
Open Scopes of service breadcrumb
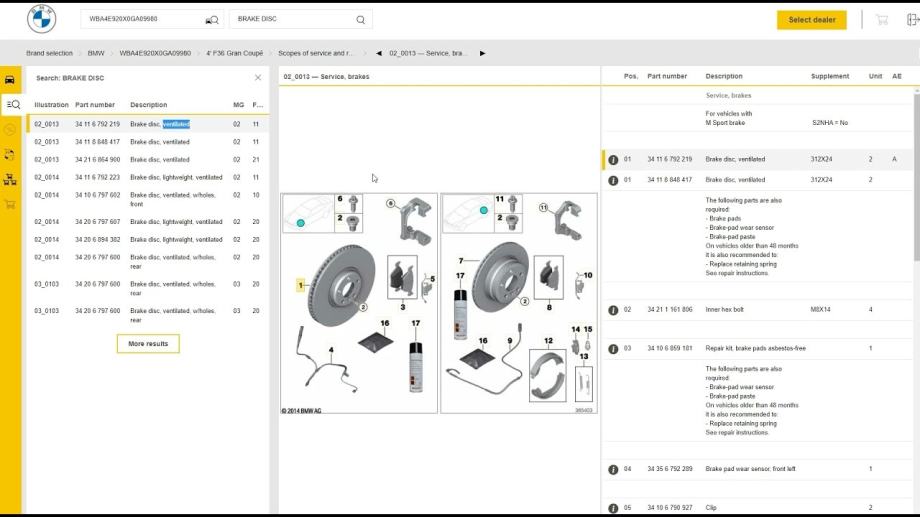[316, 53]
